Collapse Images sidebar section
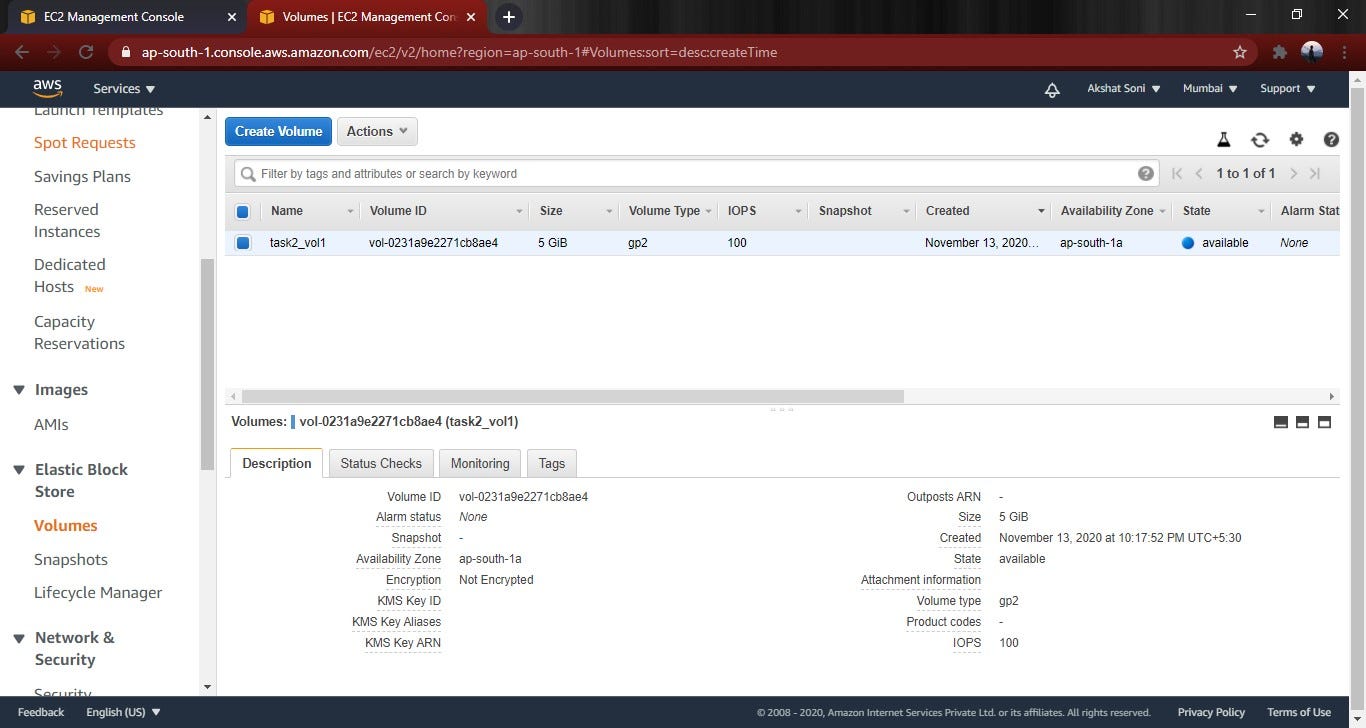1366x728 pixels. [x=18, y=390]
